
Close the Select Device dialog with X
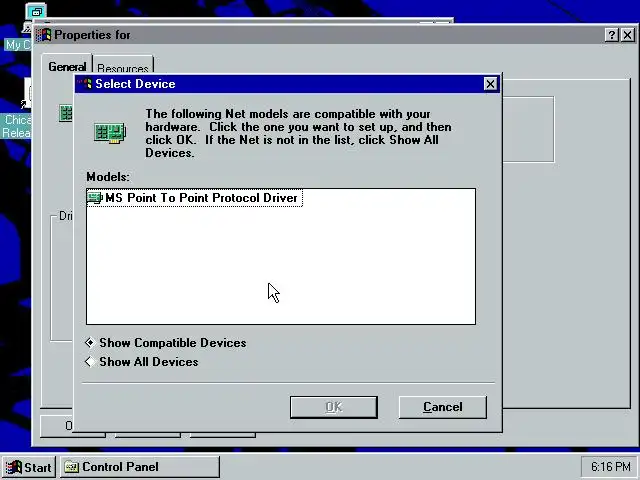coord(490,84)
